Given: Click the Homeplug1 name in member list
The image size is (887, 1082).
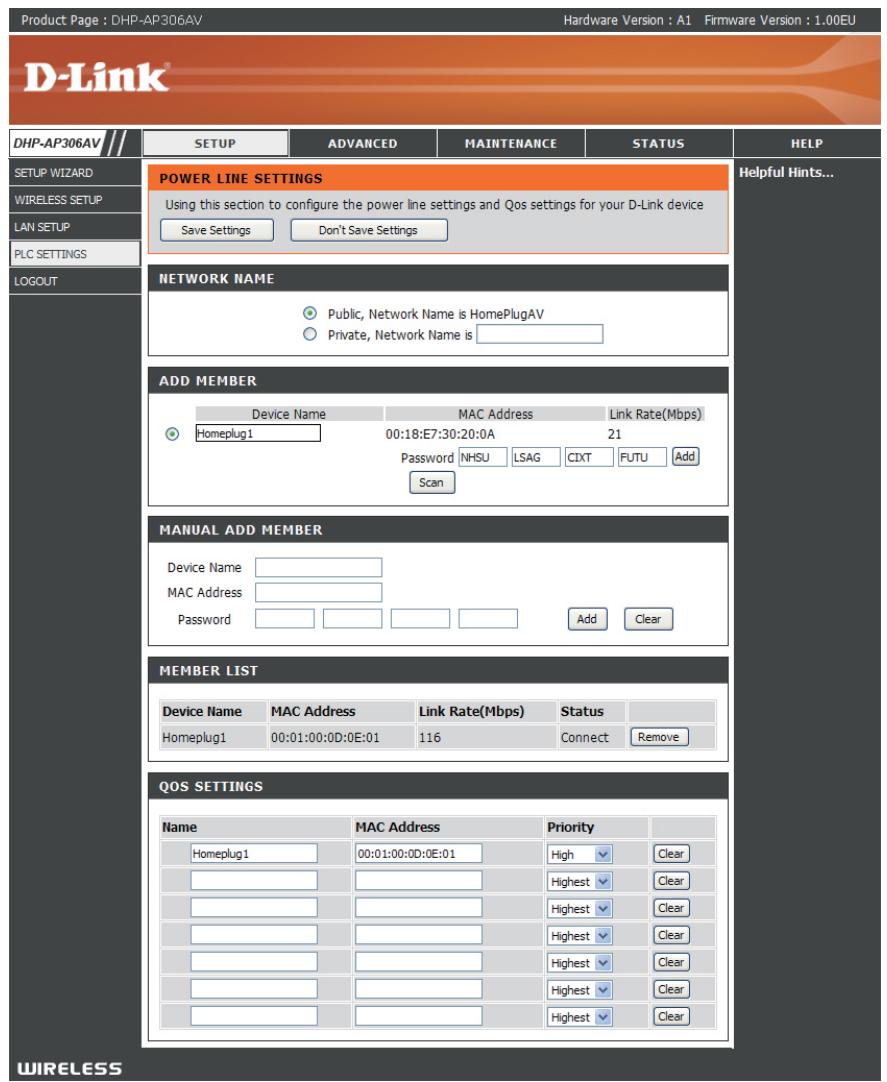Looking at the screenshot, I should tap(194, 738).
